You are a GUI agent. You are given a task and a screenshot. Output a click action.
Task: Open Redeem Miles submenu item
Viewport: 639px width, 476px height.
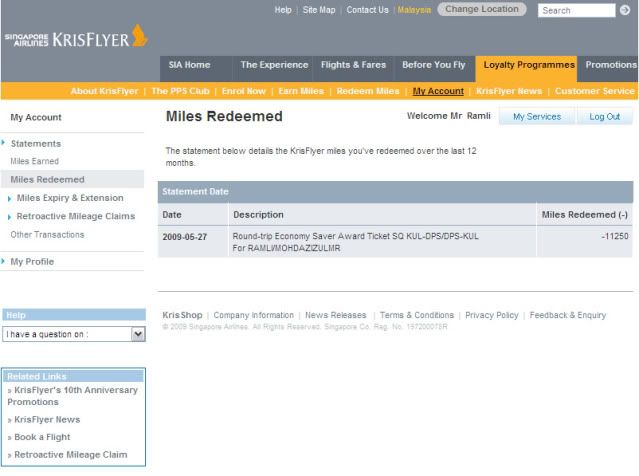click(368, 91)
